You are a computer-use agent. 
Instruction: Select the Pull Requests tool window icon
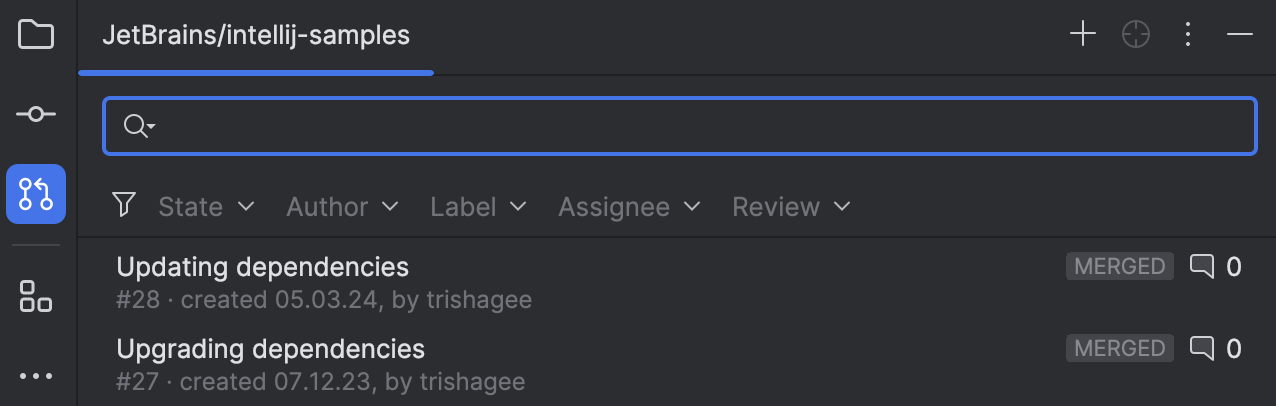coord(36,194)
